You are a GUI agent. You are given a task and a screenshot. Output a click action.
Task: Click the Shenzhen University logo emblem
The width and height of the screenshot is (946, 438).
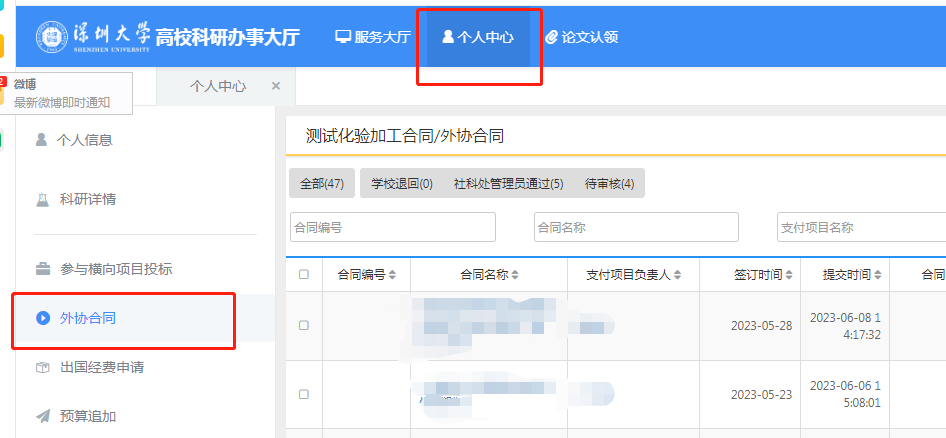pyautogui.click(x=53, y=37)
